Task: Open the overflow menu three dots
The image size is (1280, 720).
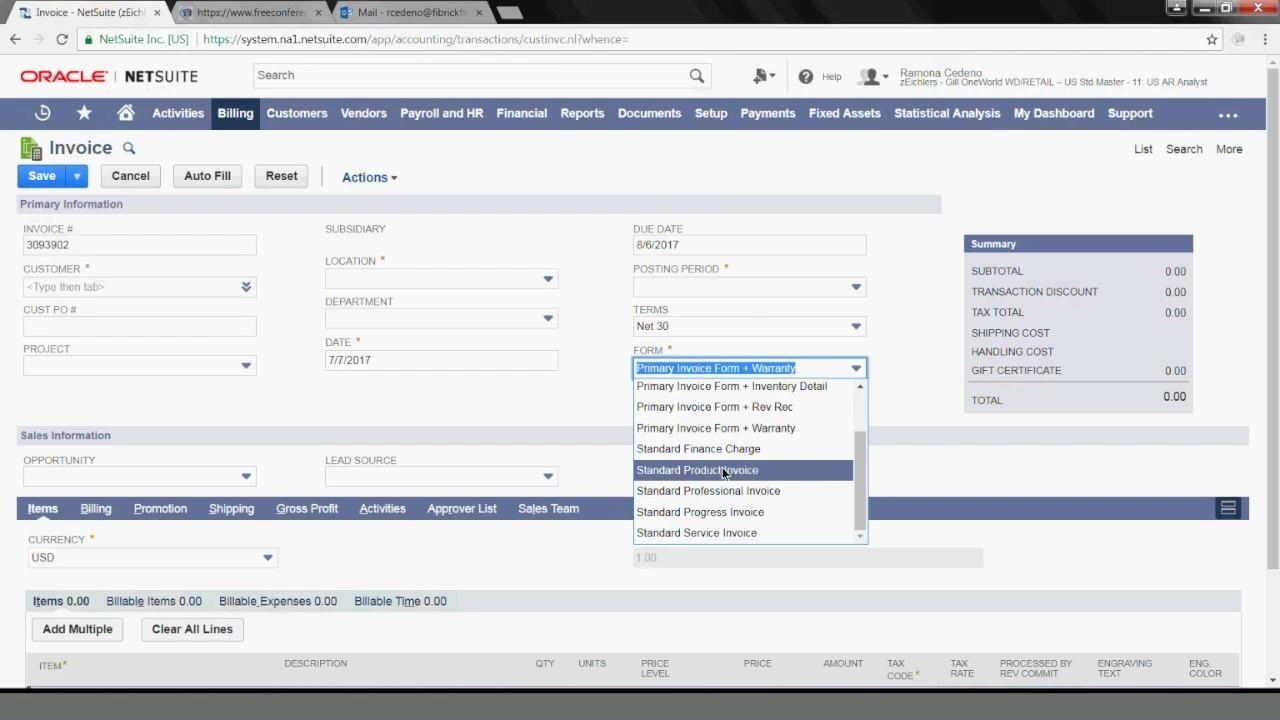Action: tap(1228, 114)
